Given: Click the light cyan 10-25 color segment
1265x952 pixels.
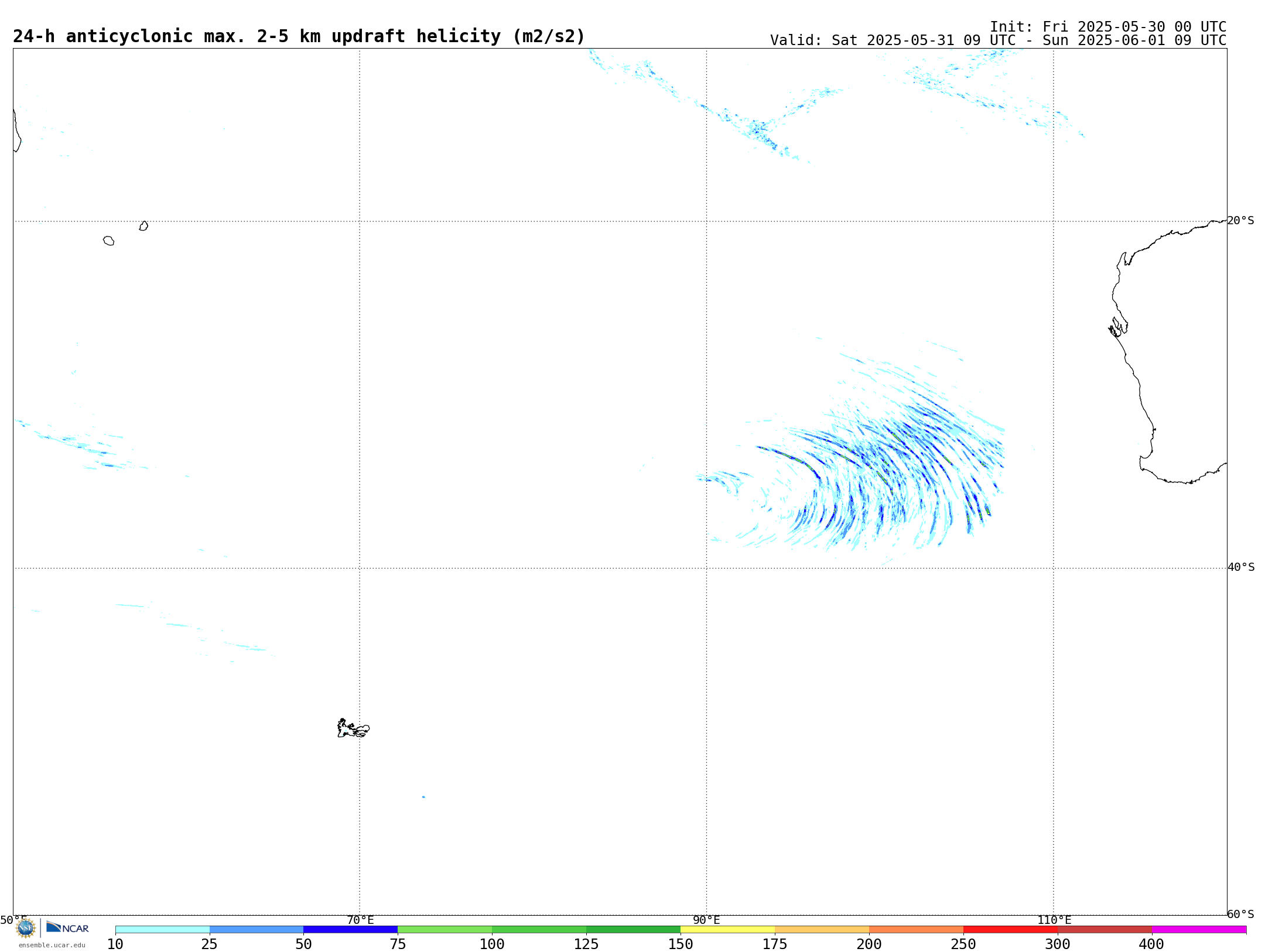Looking at the screenshot, I should point(162,930).
